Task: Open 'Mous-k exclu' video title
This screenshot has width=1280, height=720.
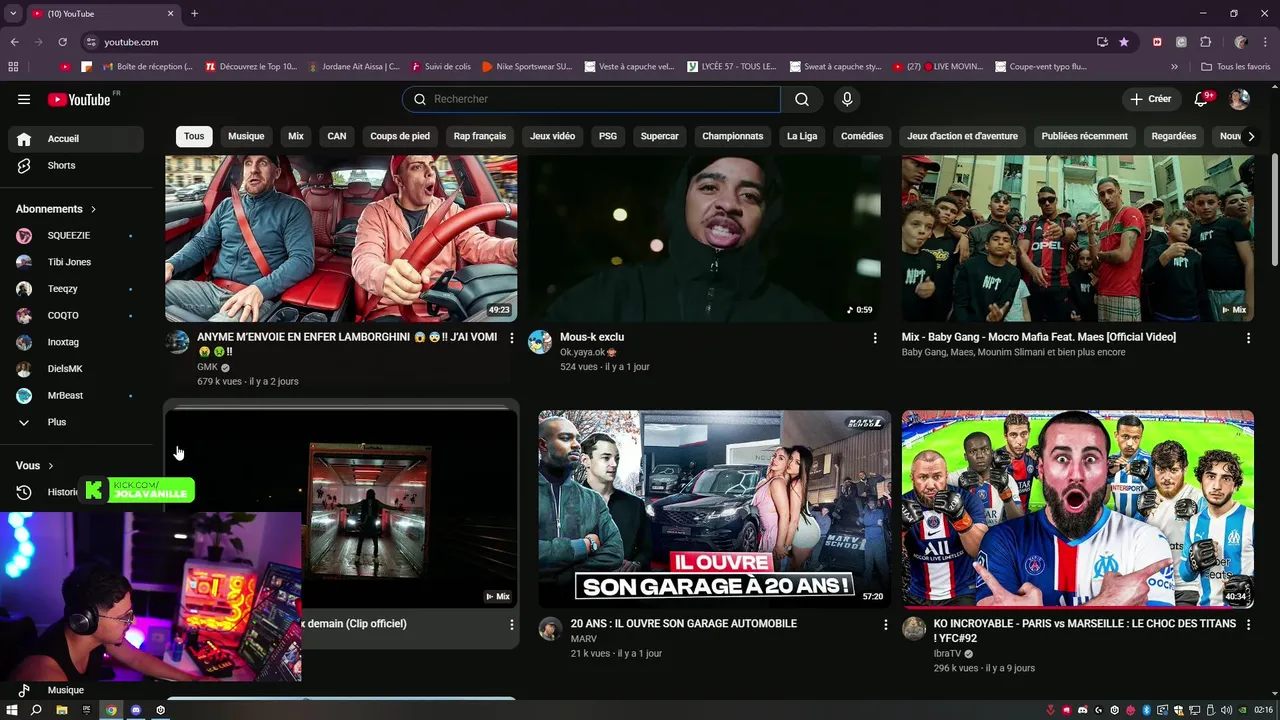Action: tap(592, 337)
